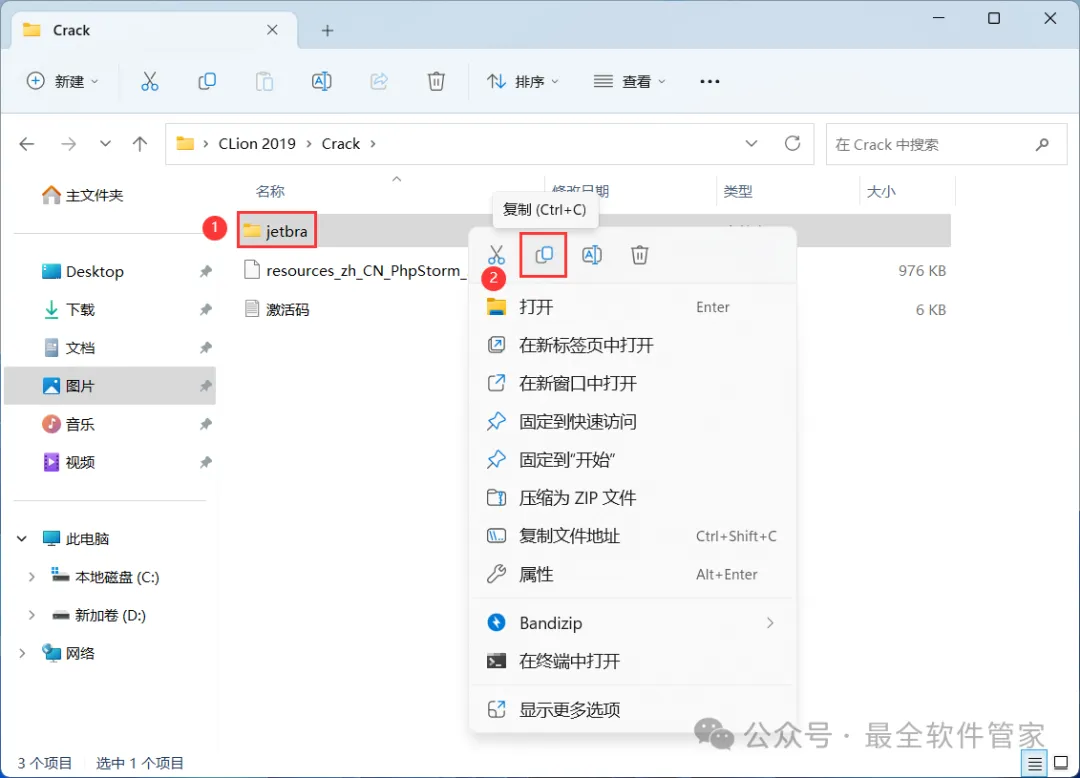Click the Rename icon in the context menu
1080x778 pixels.
pyautogui.click(x=592, y=255)
